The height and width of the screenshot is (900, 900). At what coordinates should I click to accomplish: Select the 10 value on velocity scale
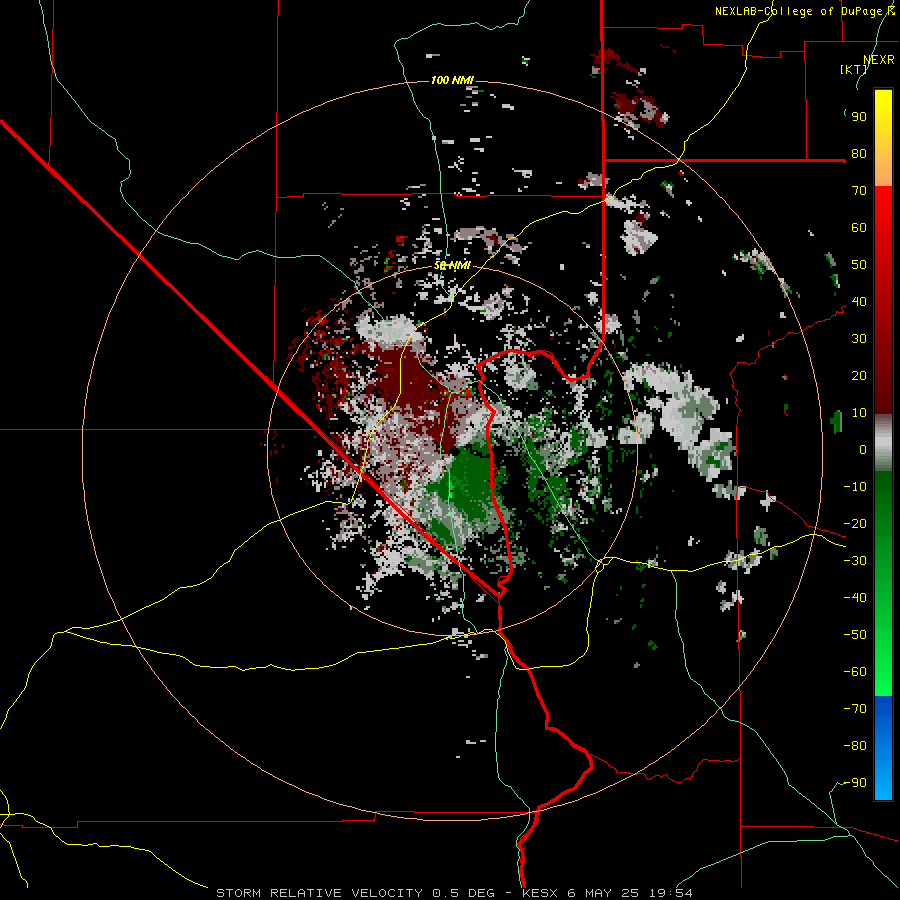coord(859,413)
